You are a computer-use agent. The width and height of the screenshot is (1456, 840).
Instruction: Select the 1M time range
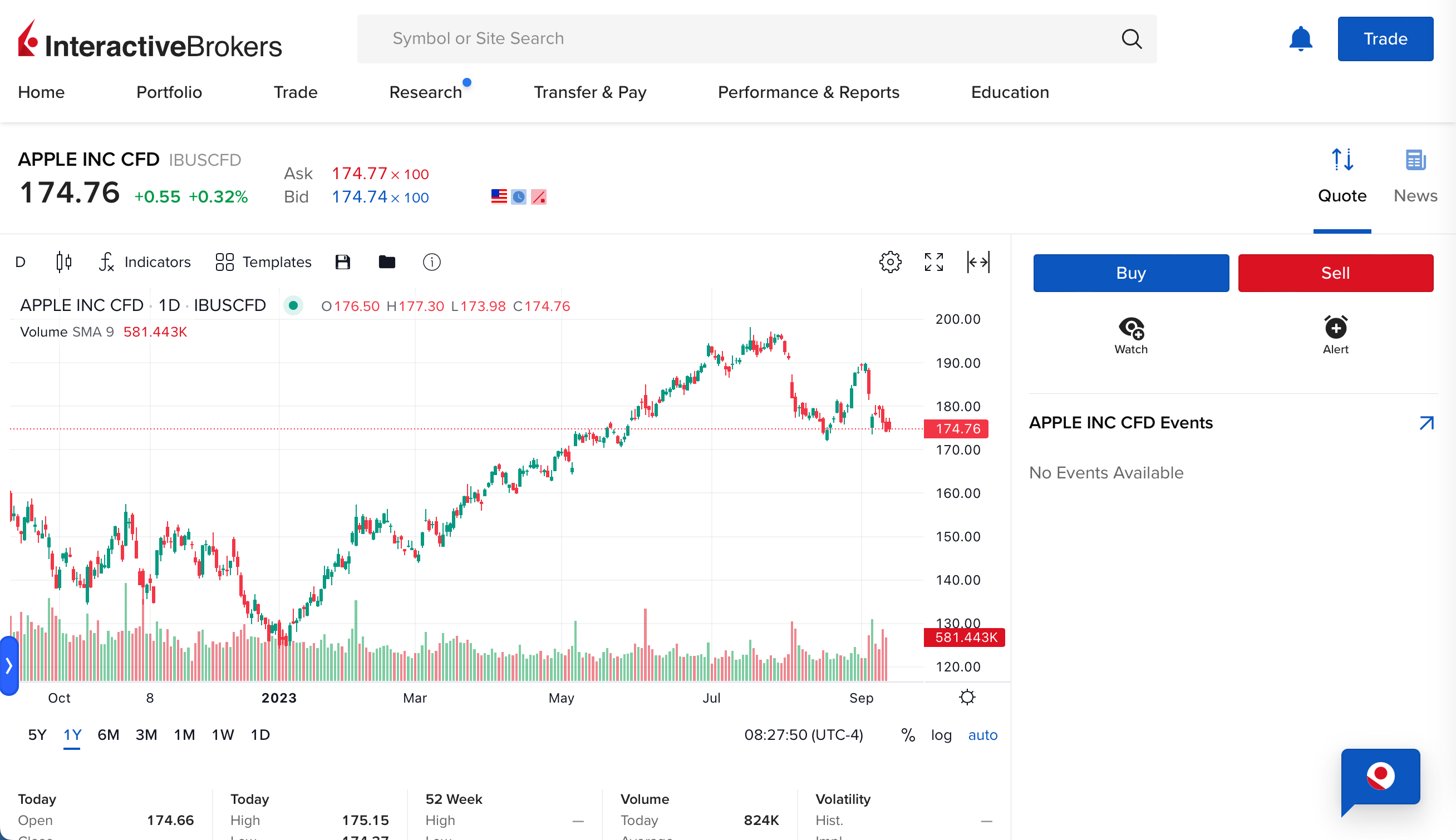[184, 735]
